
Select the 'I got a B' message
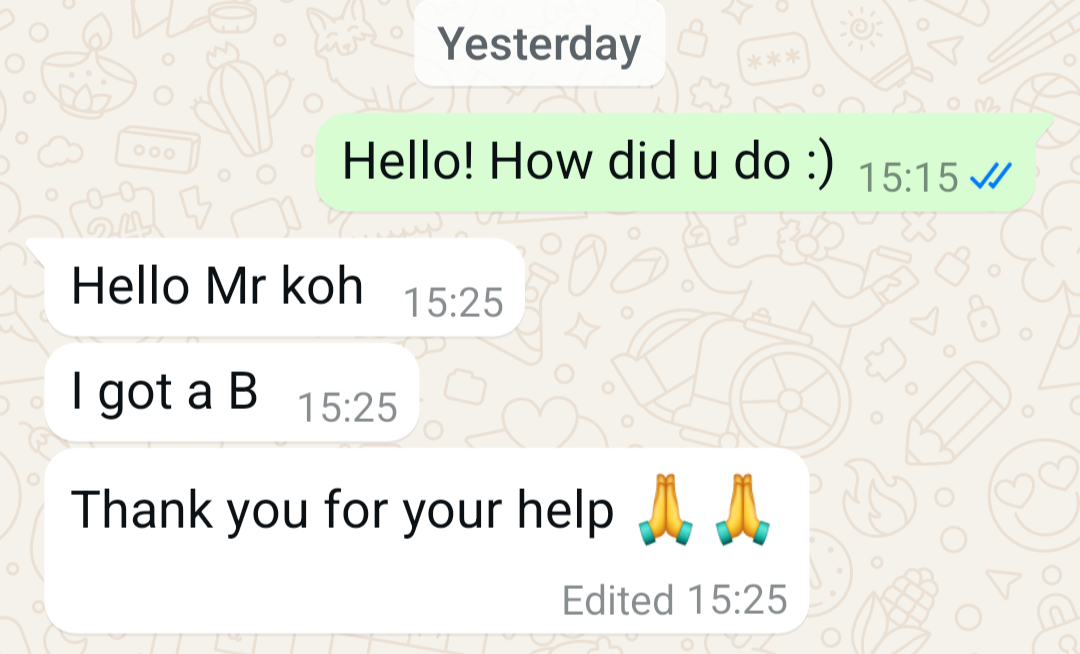(231, 392)
